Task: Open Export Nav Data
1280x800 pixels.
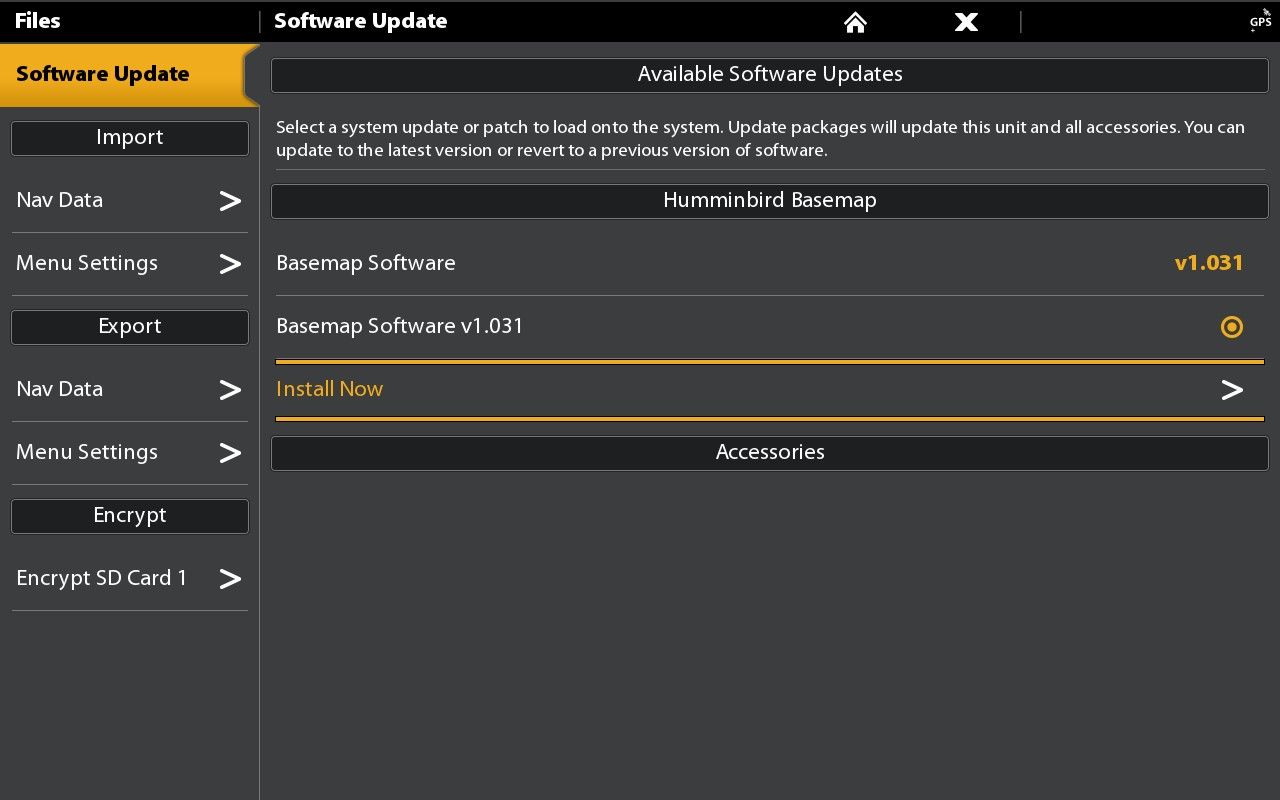Action: click(130, 389)
